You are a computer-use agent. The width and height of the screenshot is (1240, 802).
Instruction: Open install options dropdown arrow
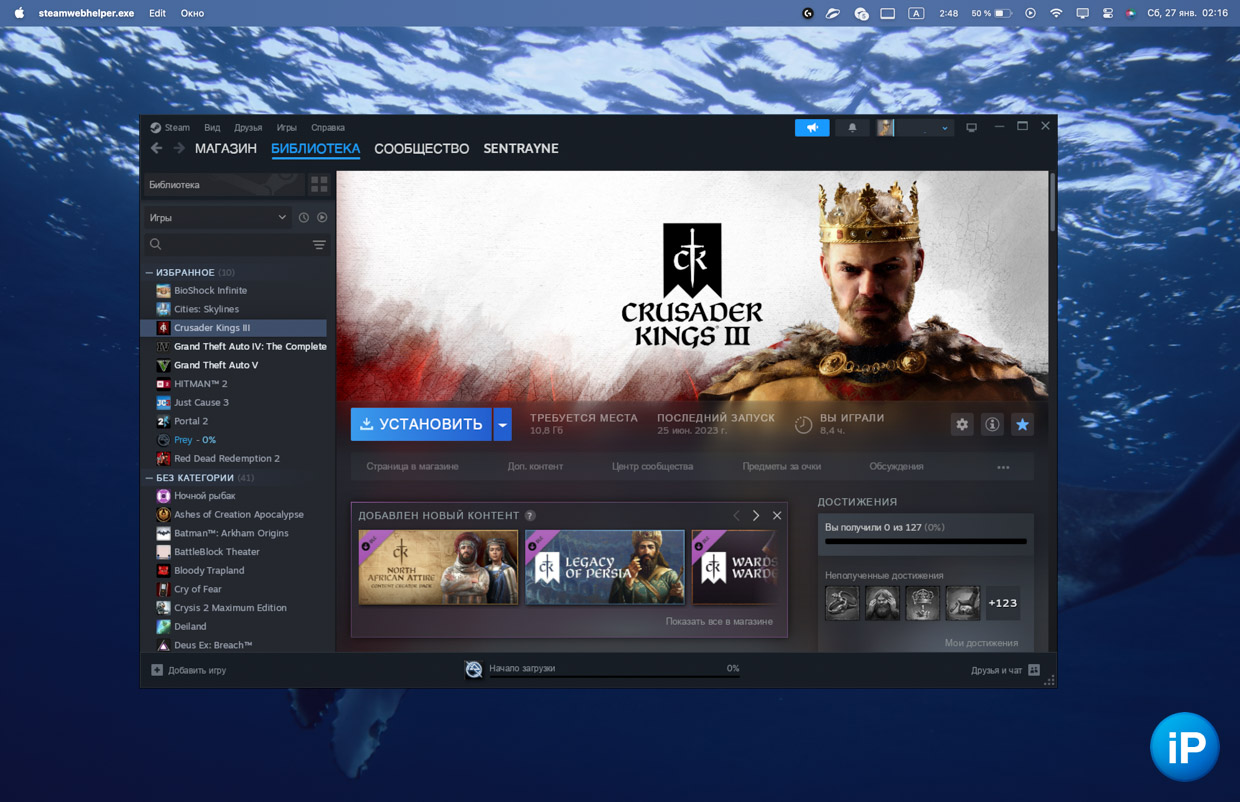point(503,424)
